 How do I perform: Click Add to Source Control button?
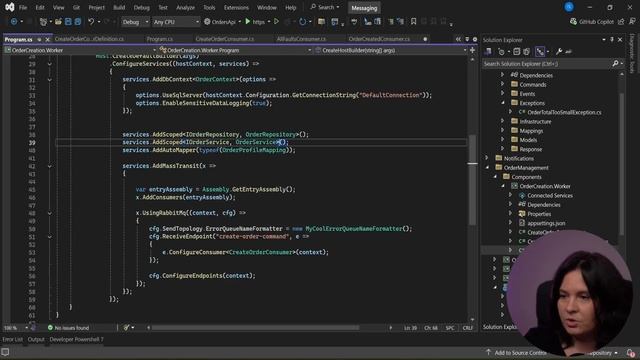click(516, 353)
